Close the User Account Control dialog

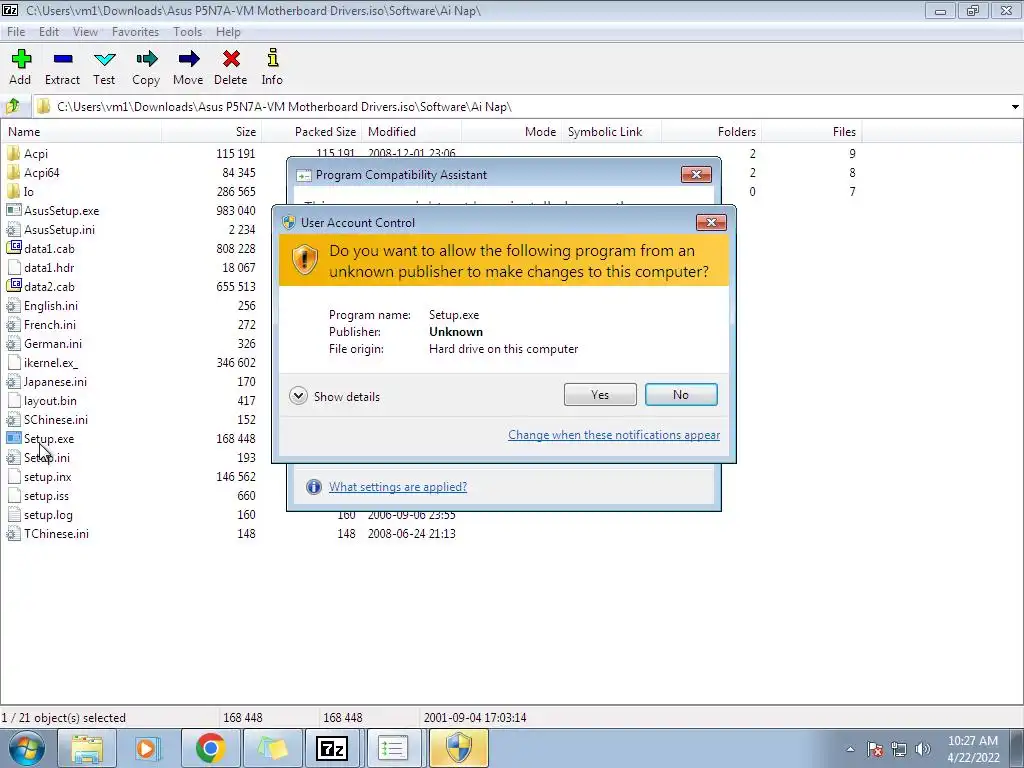pyautogui.click(x=711, y=223)
